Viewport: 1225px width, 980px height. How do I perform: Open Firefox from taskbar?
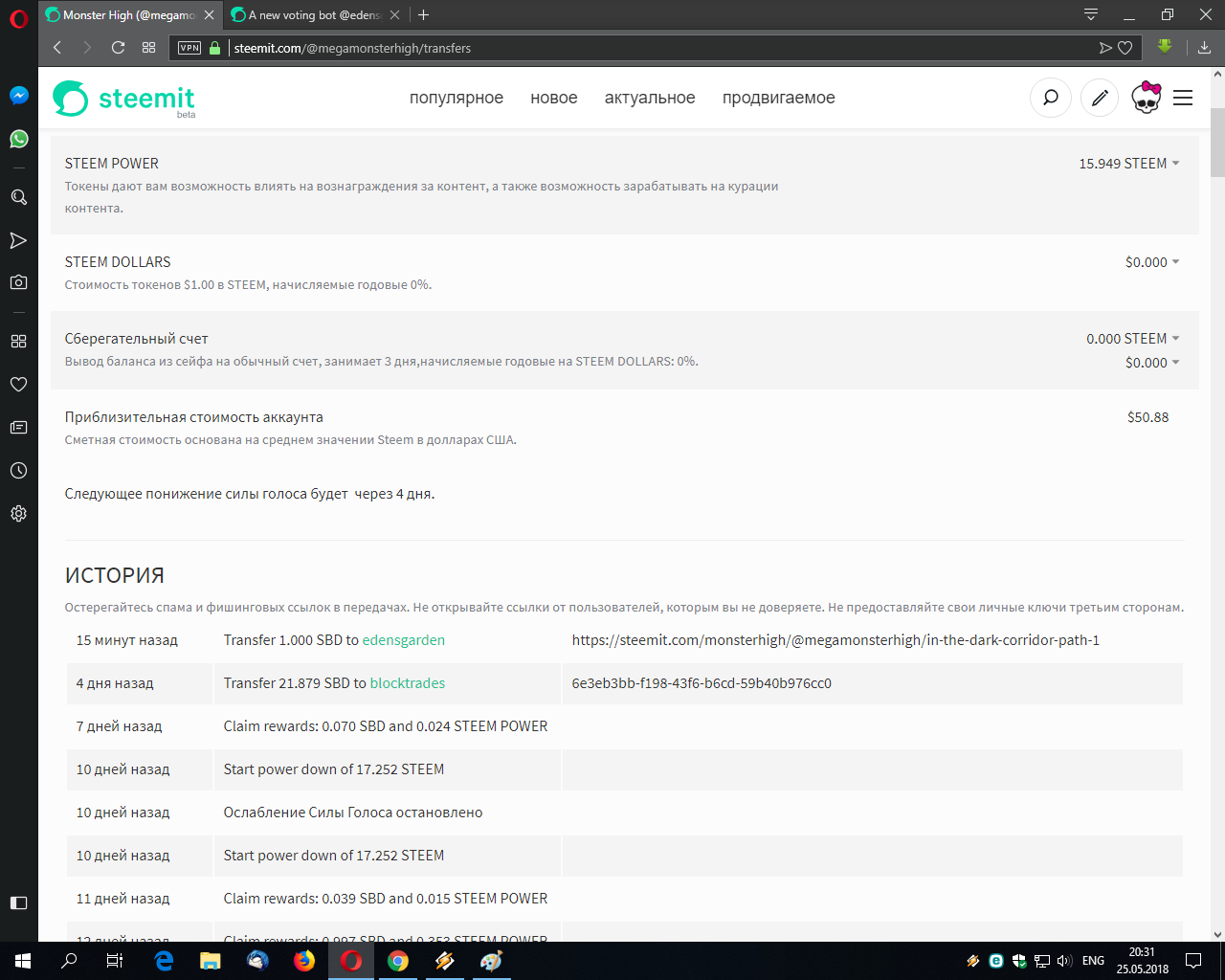304,961
